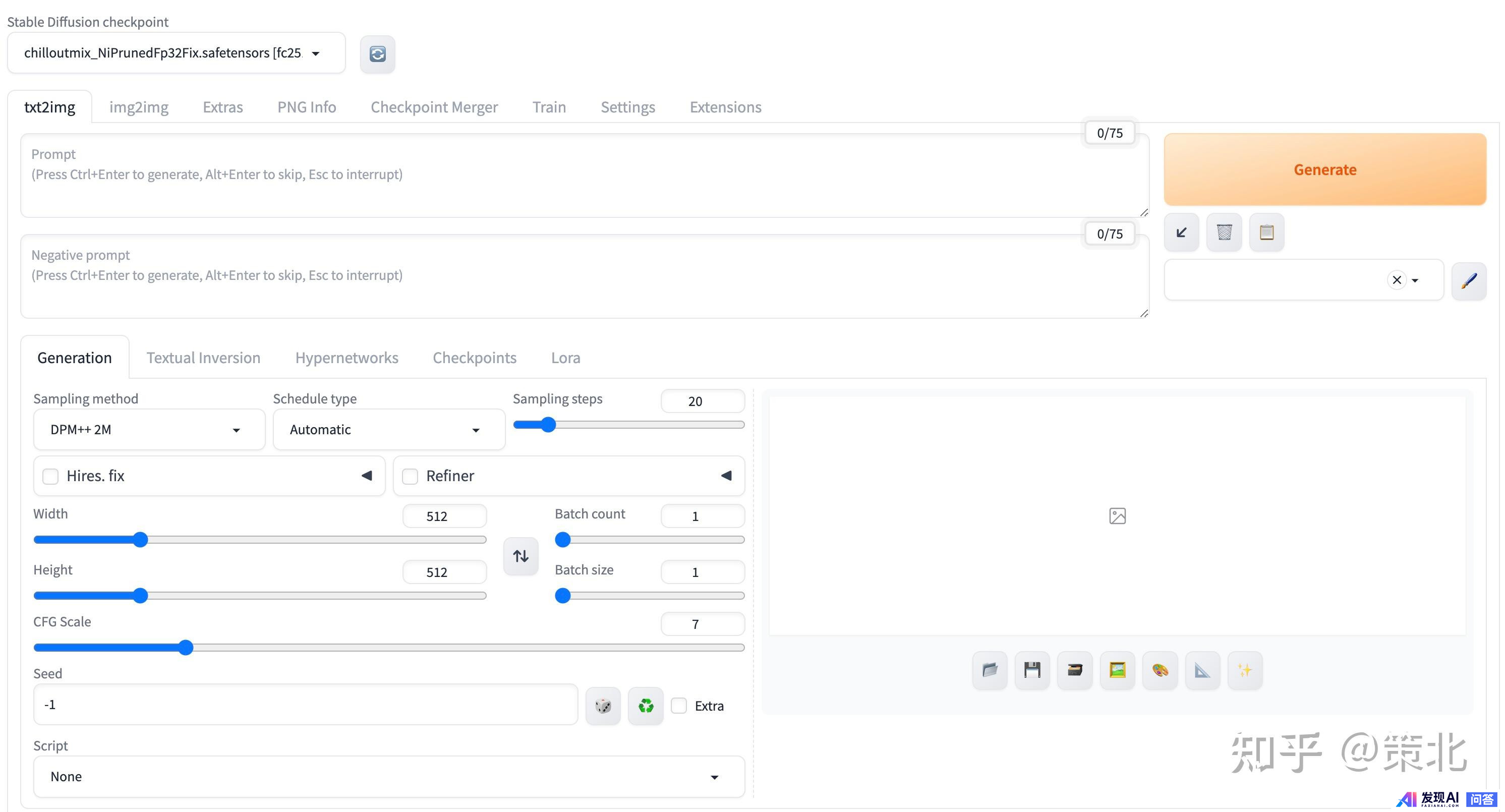
Task: Open the output folder icon
Action: click(990, 670)
